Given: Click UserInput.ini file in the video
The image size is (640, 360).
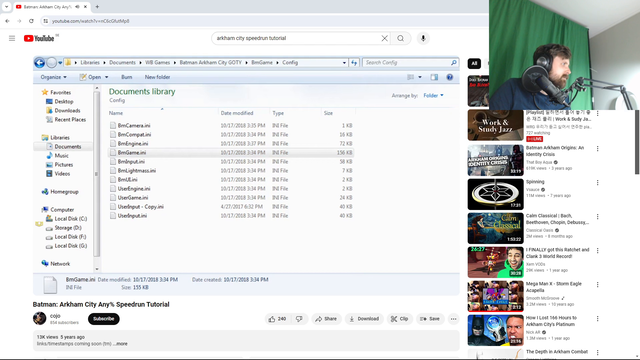Looking at the screenshot, I should [x=132, y=216].
